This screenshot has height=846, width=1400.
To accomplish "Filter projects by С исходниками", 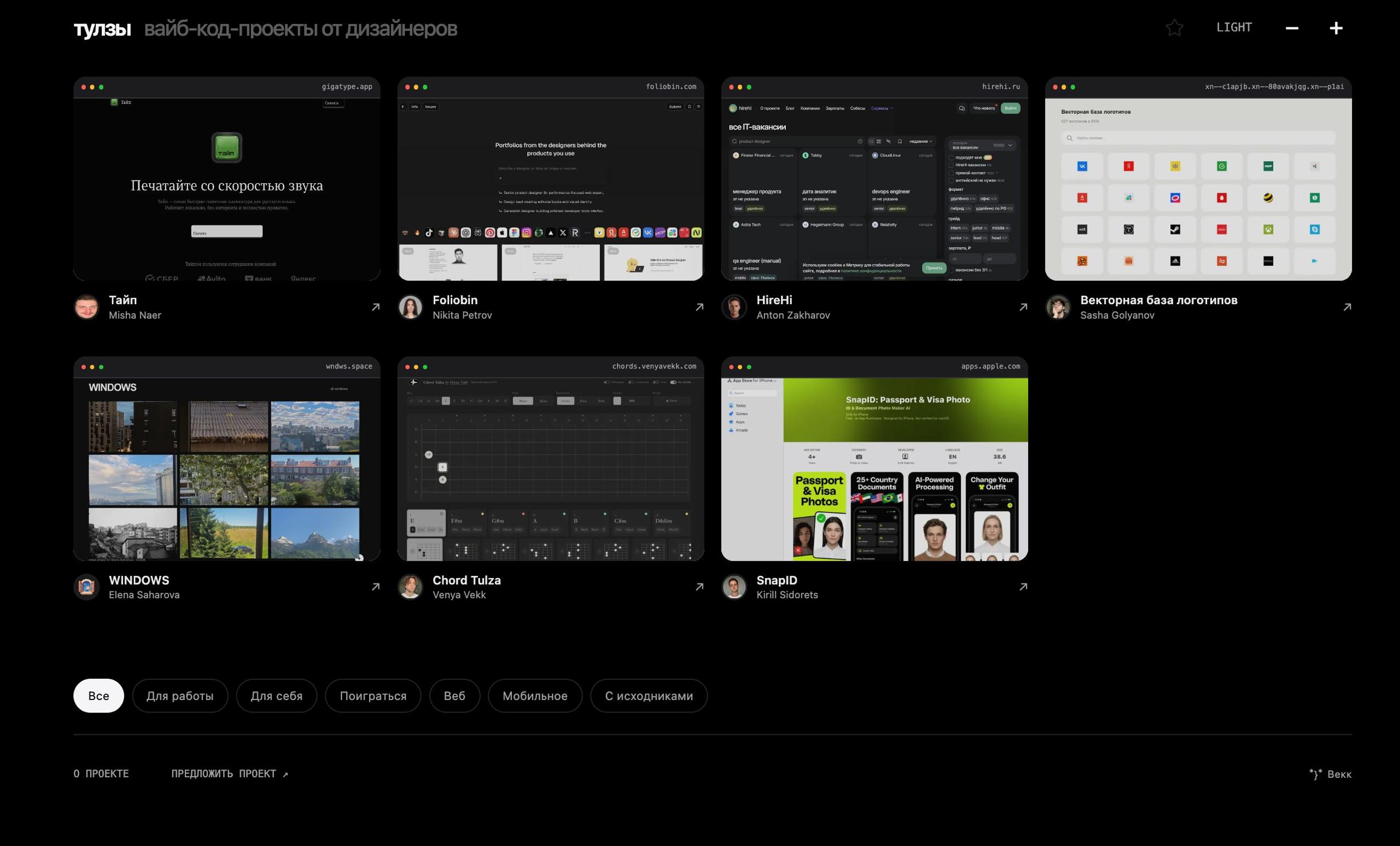I will pos(649,696).
